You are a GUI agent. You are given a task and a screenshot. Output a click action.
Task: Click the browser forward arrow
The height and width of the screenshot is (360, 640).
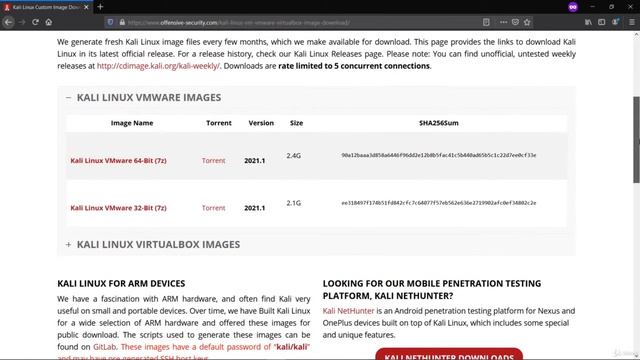[x=22, y=22]
